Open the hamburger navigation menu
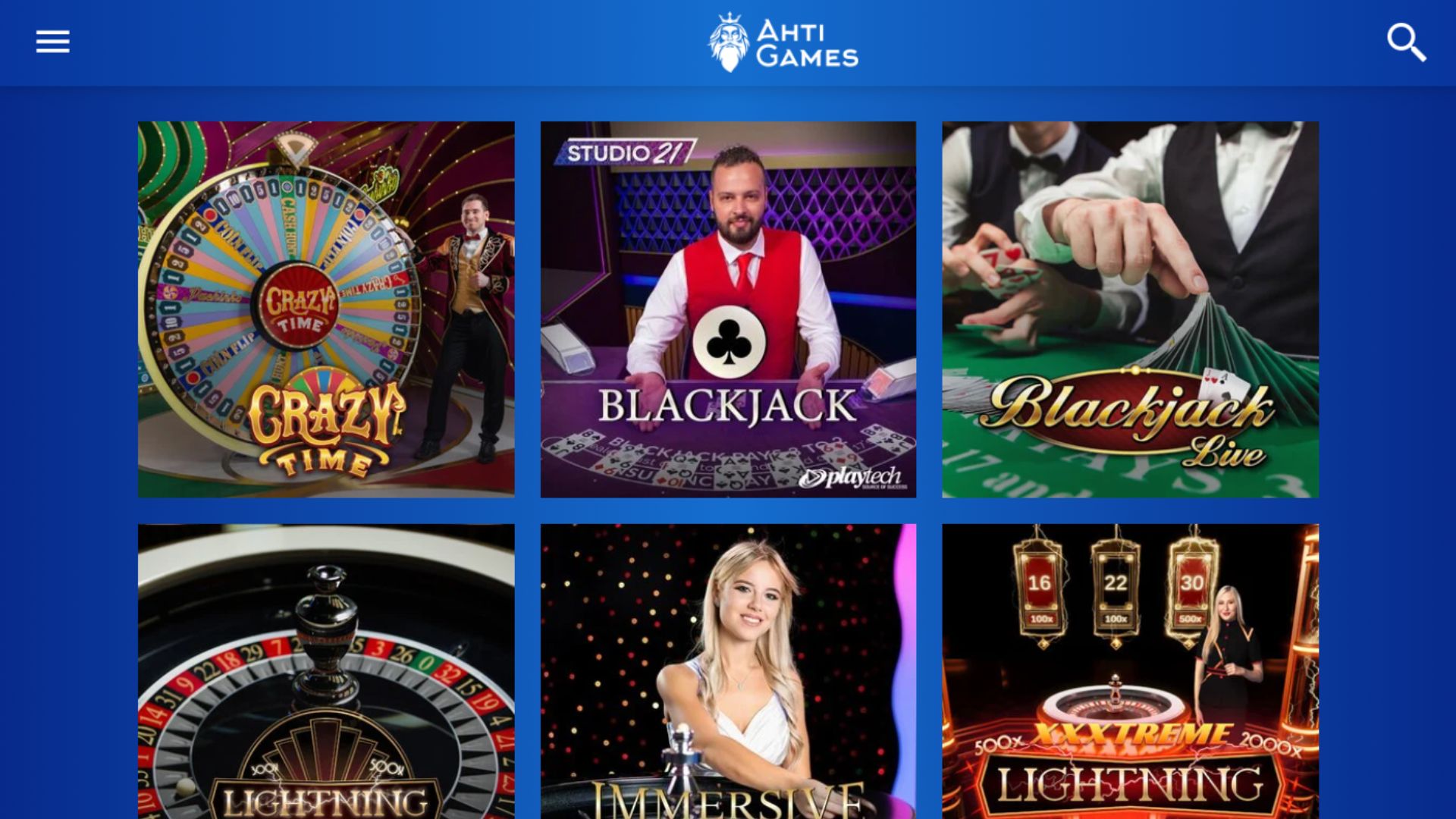1456x819 pixels. tap(52, 42)
